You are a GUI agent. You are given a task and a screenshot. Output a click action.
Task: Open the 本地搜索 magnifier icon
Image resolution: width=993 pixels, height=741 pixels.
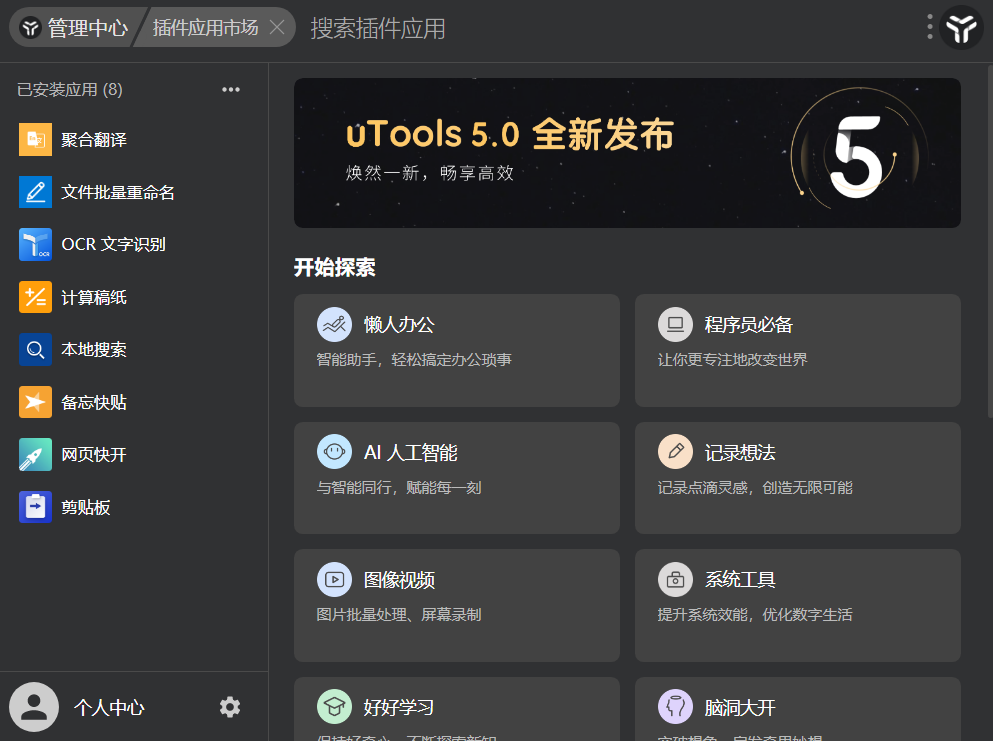pyautogui.click(x=35, y=350)
